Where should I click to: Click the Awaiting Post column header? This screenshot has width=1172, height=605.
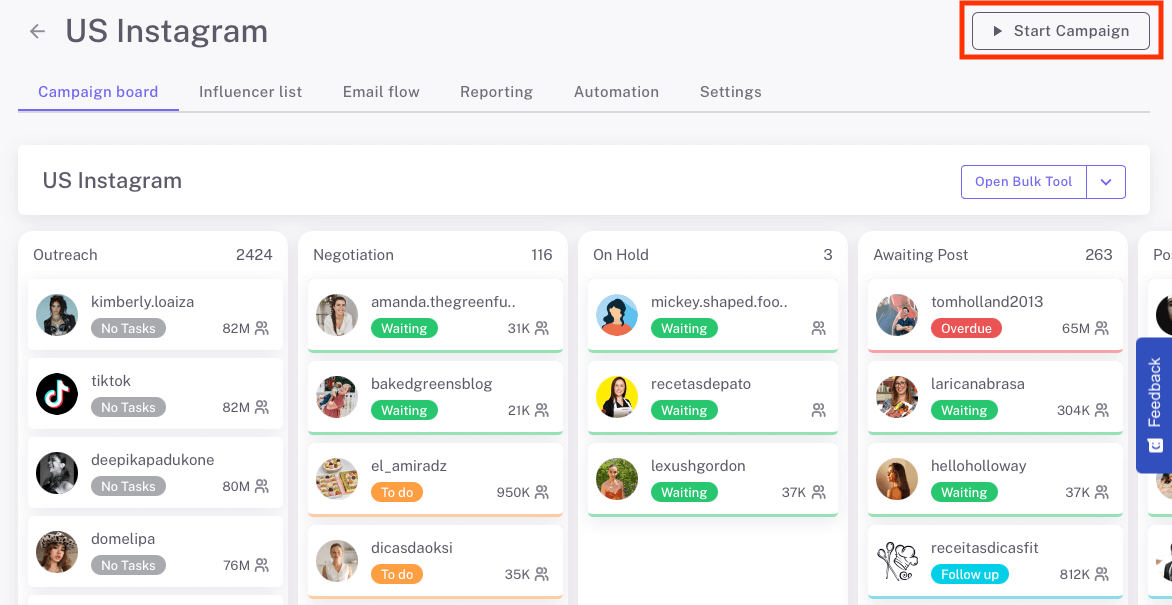(x=921, y=254)
